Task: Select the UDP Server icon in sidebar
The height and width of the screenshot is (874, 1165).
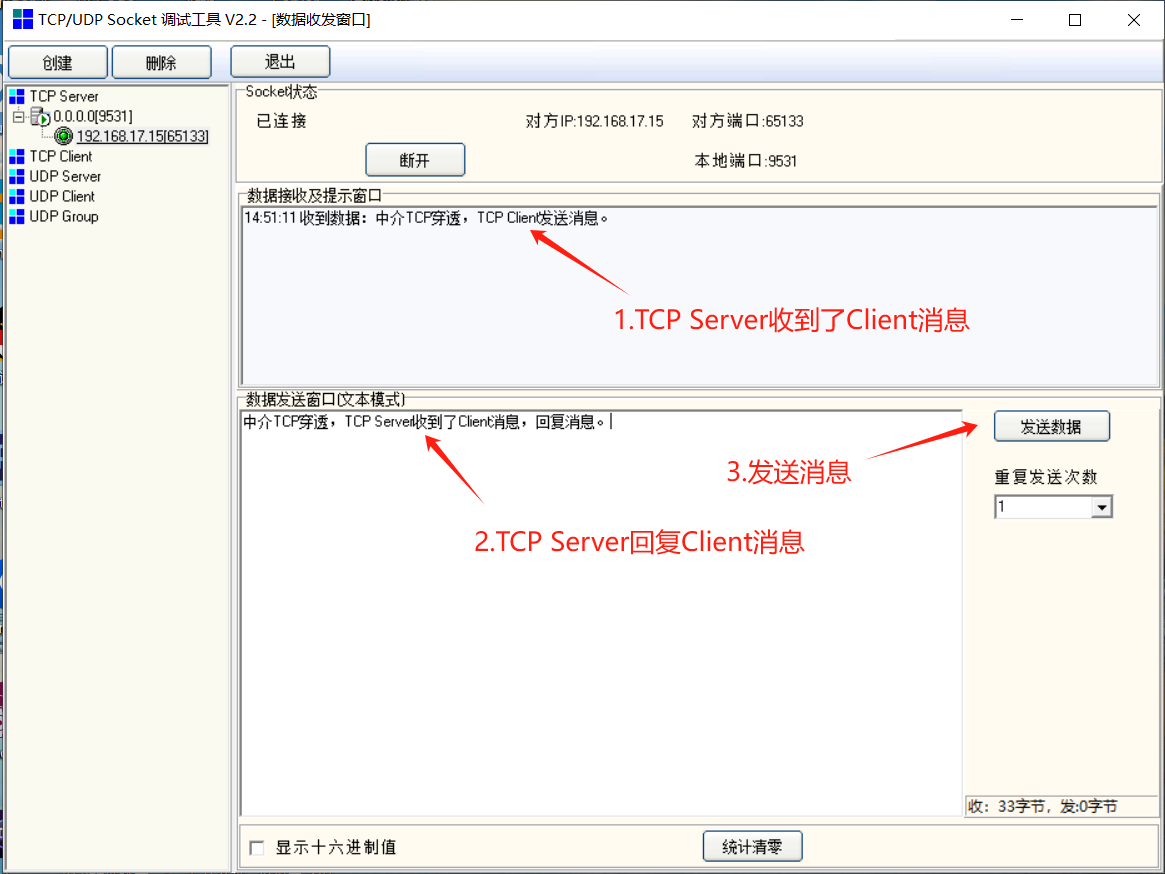Action: pos(16,176)
